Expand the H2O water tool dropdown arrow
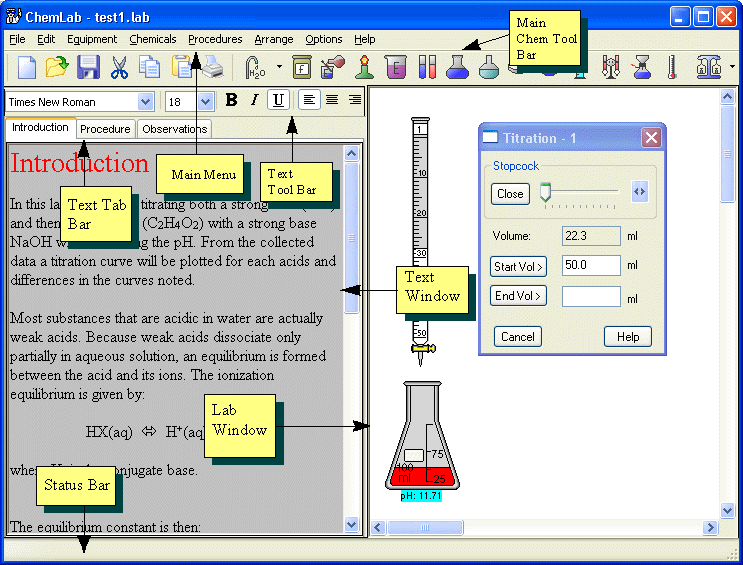 tap(278, 67)
